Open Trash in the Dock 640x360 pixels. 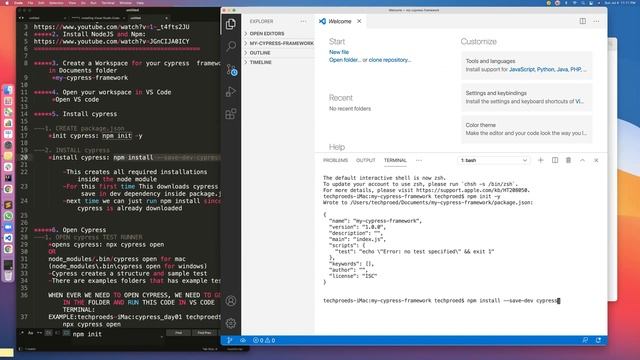8,276
